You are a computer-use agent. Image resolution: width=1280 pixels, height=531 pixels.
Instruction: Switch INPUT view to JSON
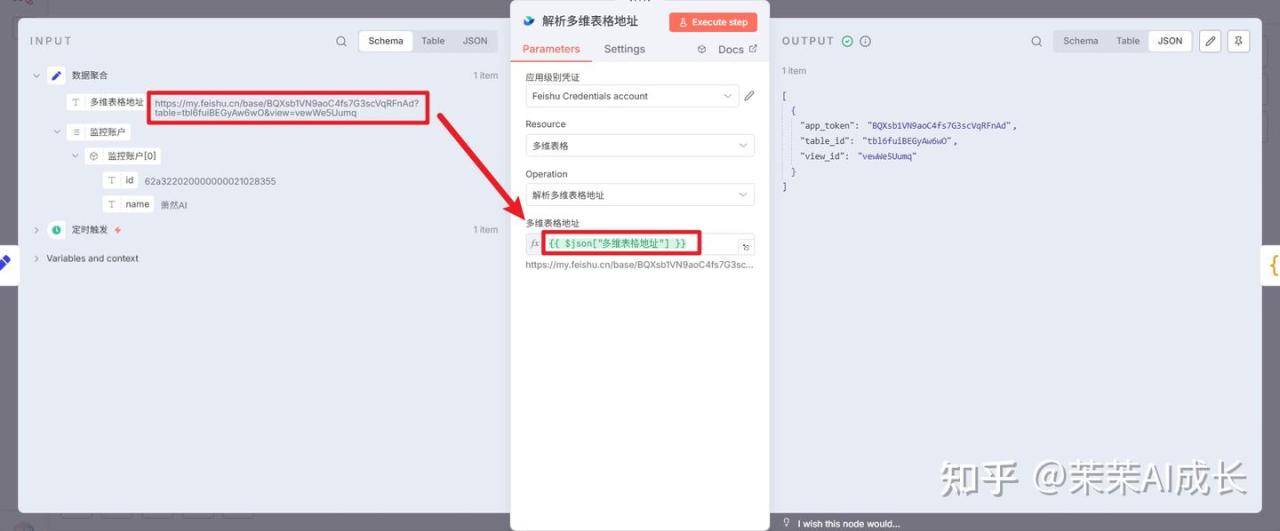point(475,41)
